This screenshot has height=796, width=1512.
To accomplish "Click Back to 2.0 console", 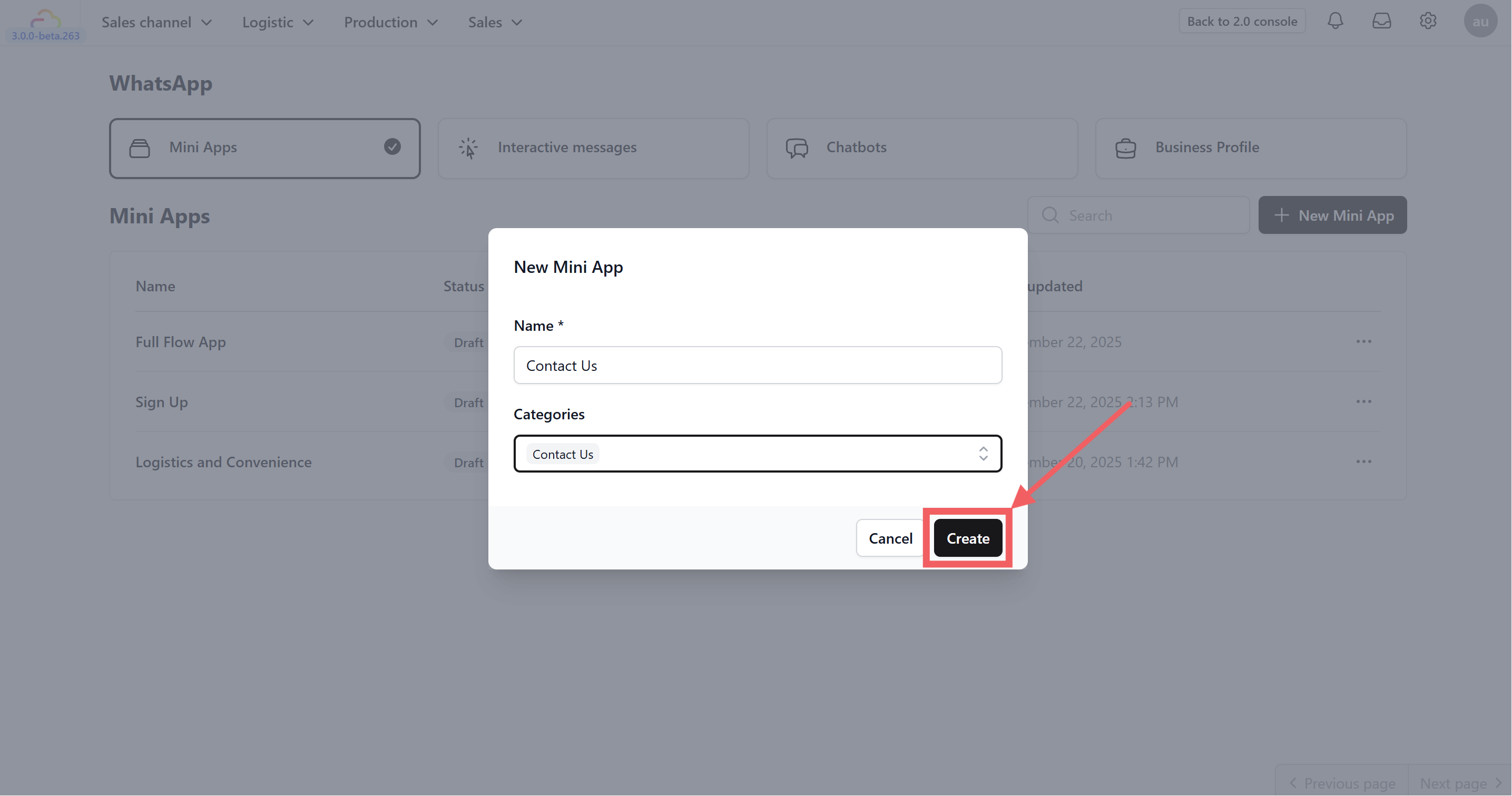I will (1242, 21).
